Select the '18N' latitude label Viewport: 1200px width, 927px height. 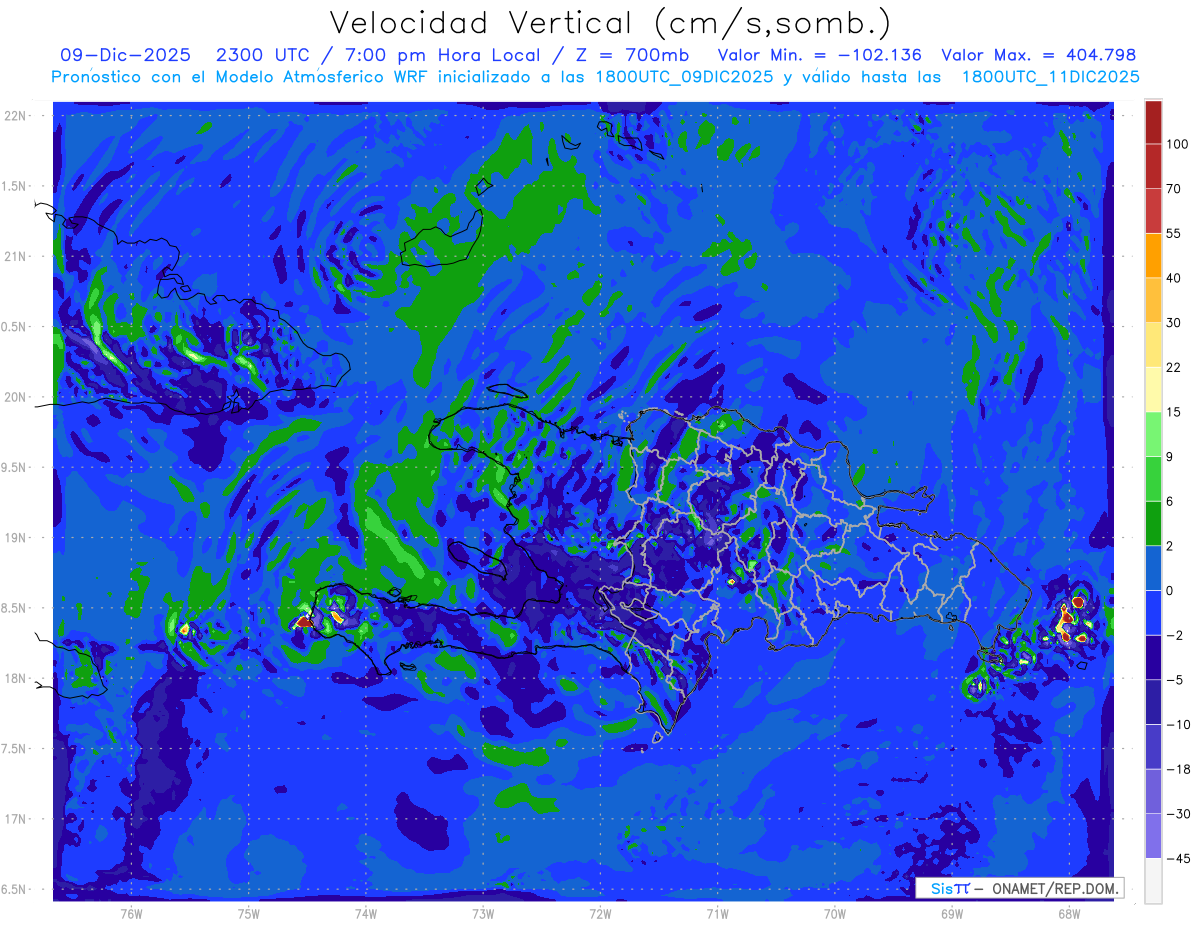pyautogui.click(x=15, y=678)
